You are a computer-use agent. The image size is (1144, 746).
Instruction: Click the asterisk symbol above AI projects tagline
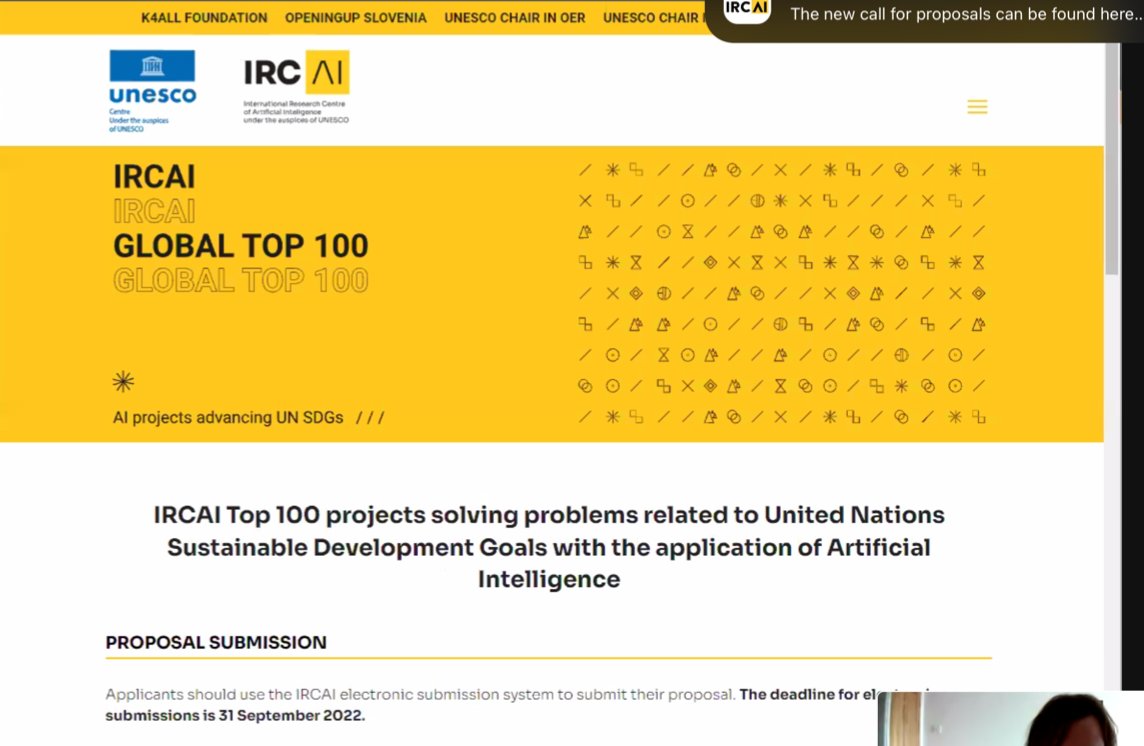123,382
